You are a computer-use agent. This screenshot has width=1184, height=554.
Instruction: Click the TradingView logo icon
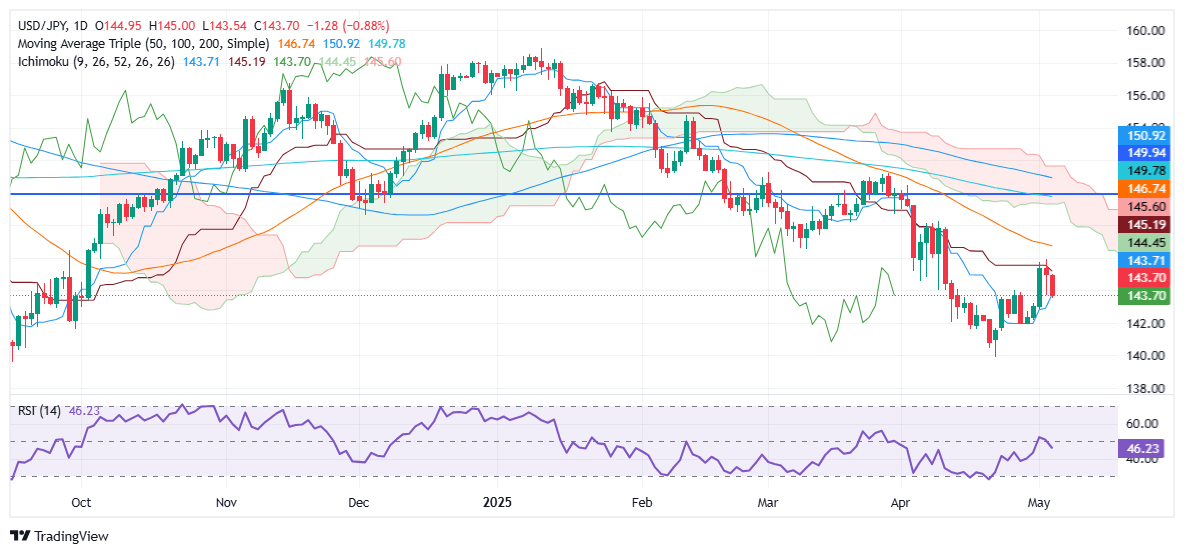coord(19,536)
